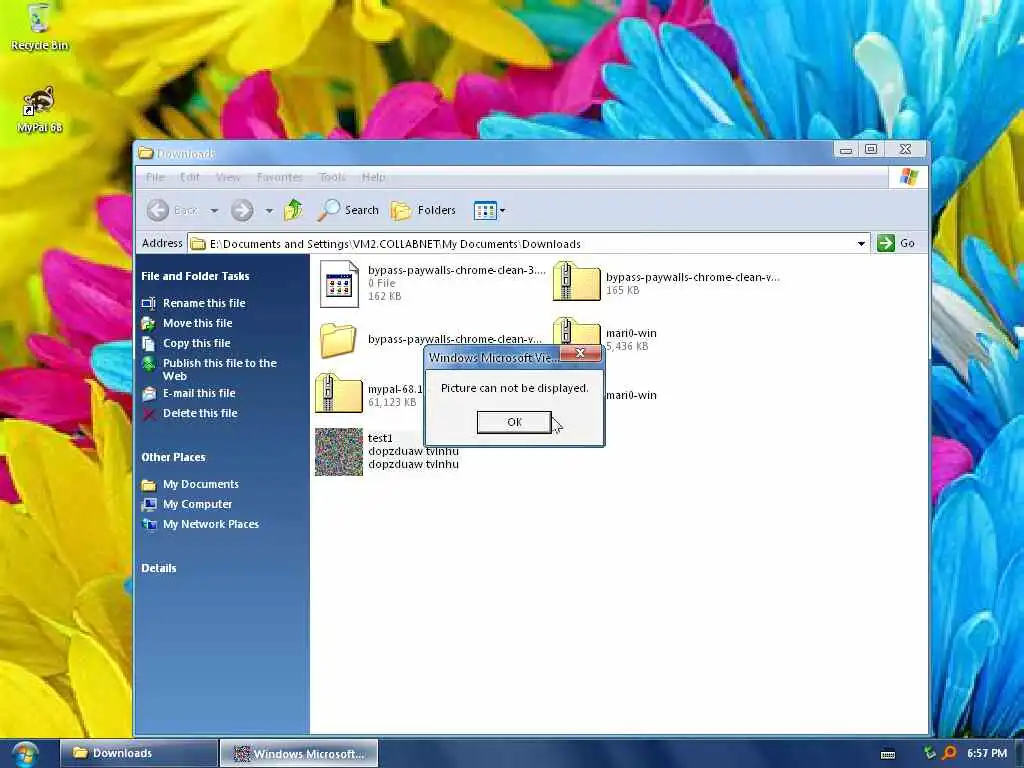Click the Copy this file icon
The height and width of the screenshot is (768, 1024).
[149, 344]
